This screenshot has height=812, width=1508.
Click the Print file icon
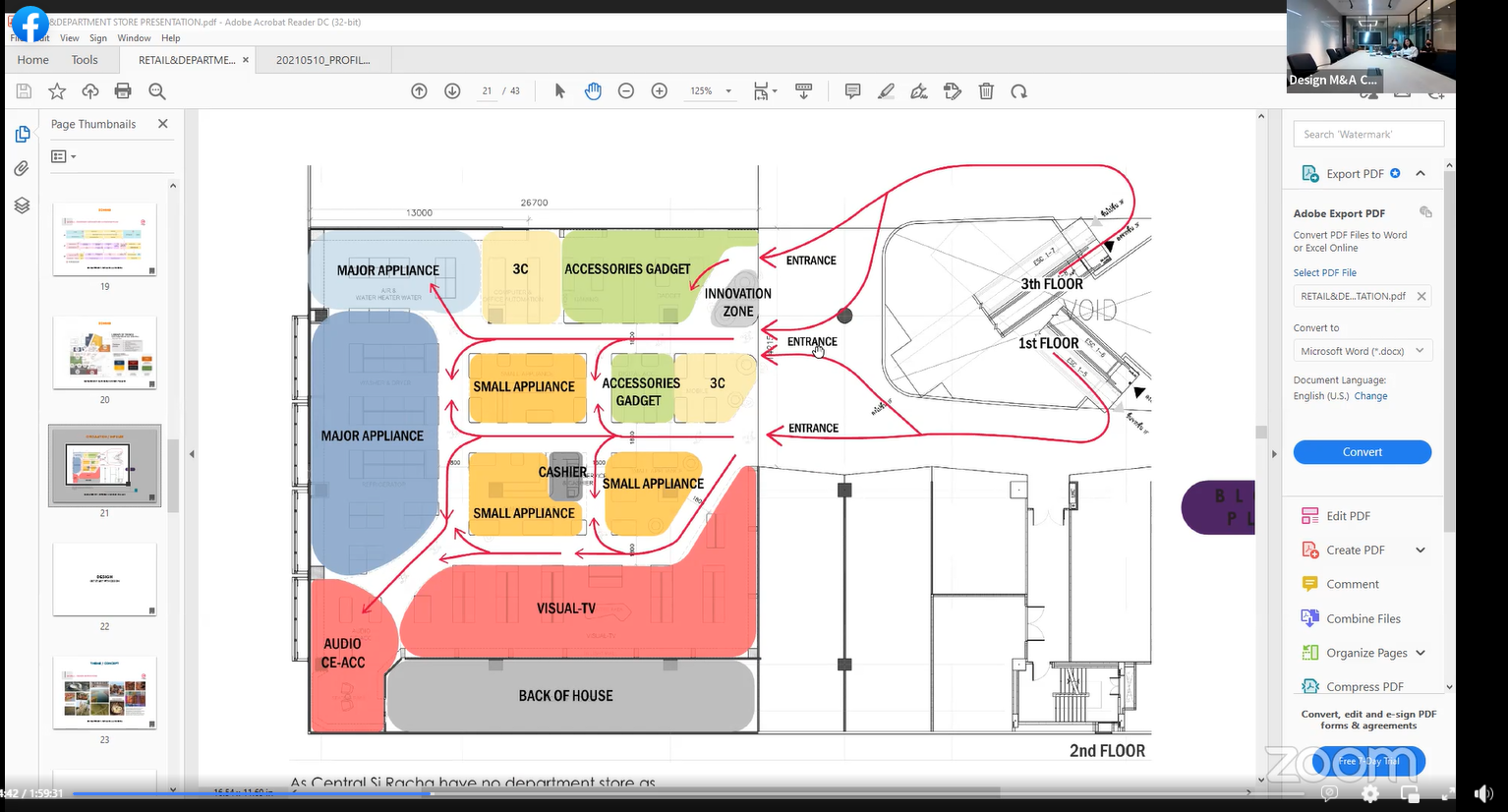click(x=123, y=91)
